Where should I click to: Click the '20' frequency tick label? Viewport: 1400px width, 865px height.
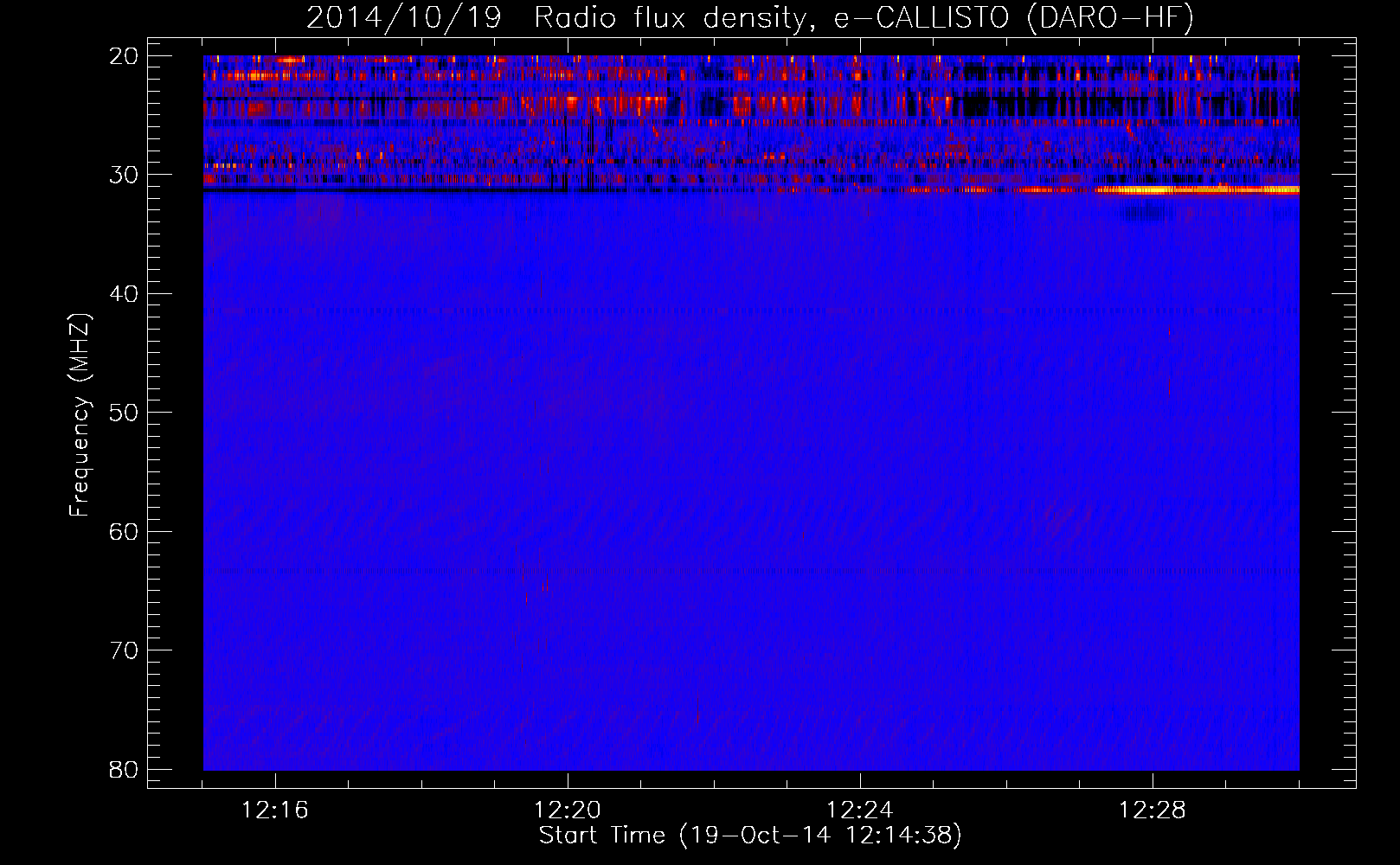coord(125,56)
